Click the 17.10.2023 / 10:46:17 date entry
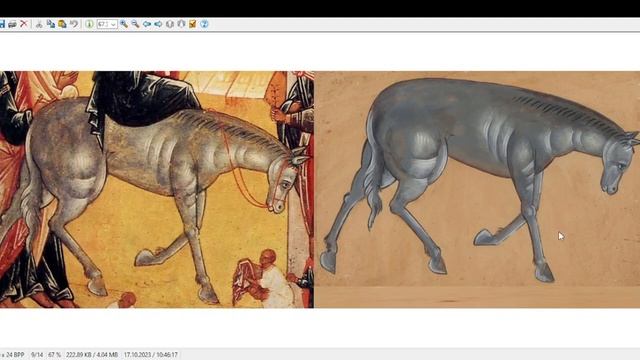The width and height of the screenshot is (640, 360). pyautogui.click(x=151, y=355)
